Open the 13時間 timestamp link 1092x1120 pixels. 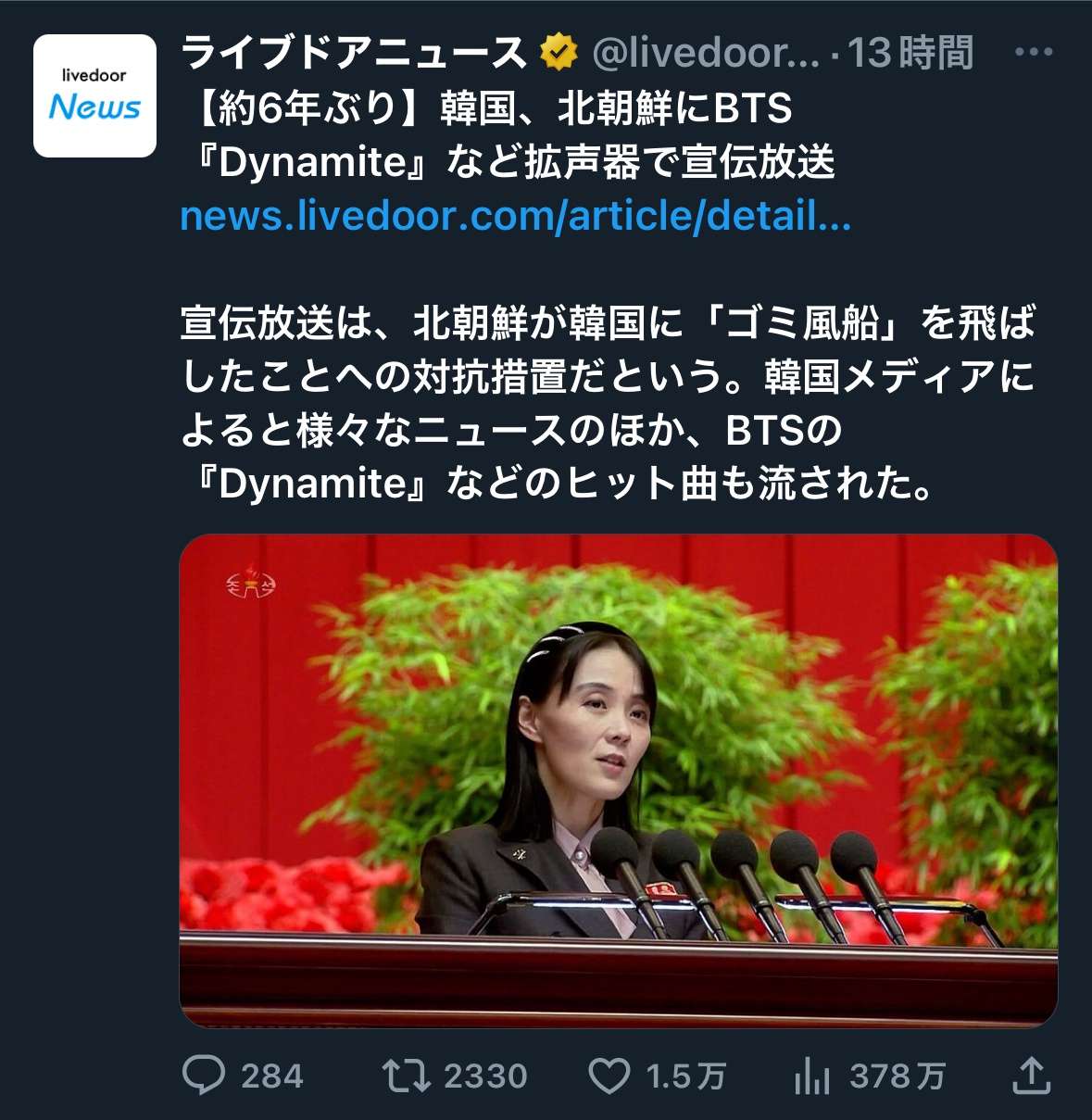[x=910, y=53]
